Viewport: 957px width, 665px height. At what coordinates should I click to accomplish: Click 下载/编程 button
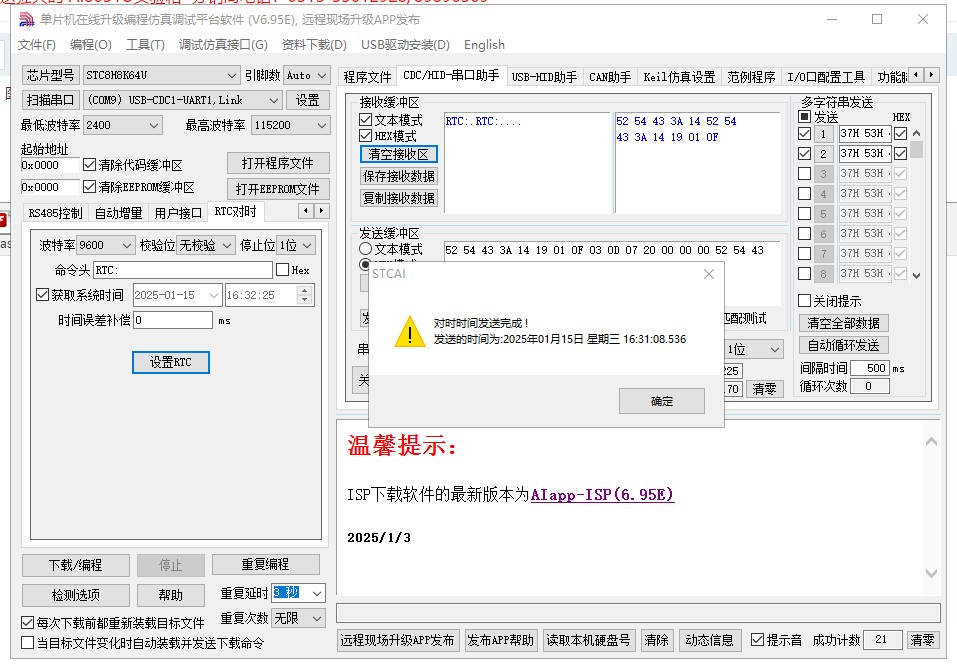click(76, 565)
